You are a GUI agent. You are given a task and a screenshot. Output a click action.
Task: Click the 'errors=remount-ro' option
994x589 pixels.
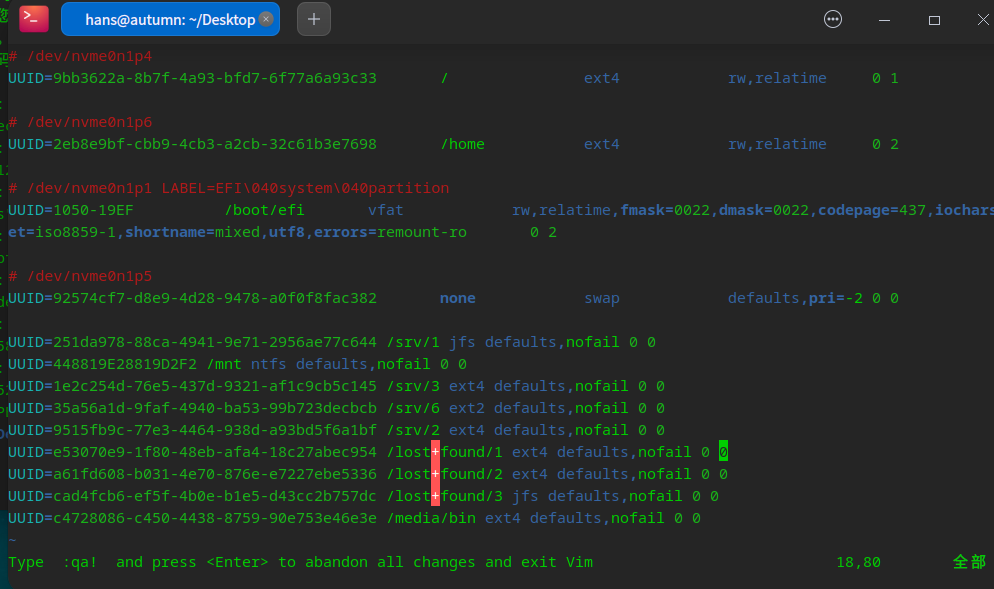coord(390,232)
